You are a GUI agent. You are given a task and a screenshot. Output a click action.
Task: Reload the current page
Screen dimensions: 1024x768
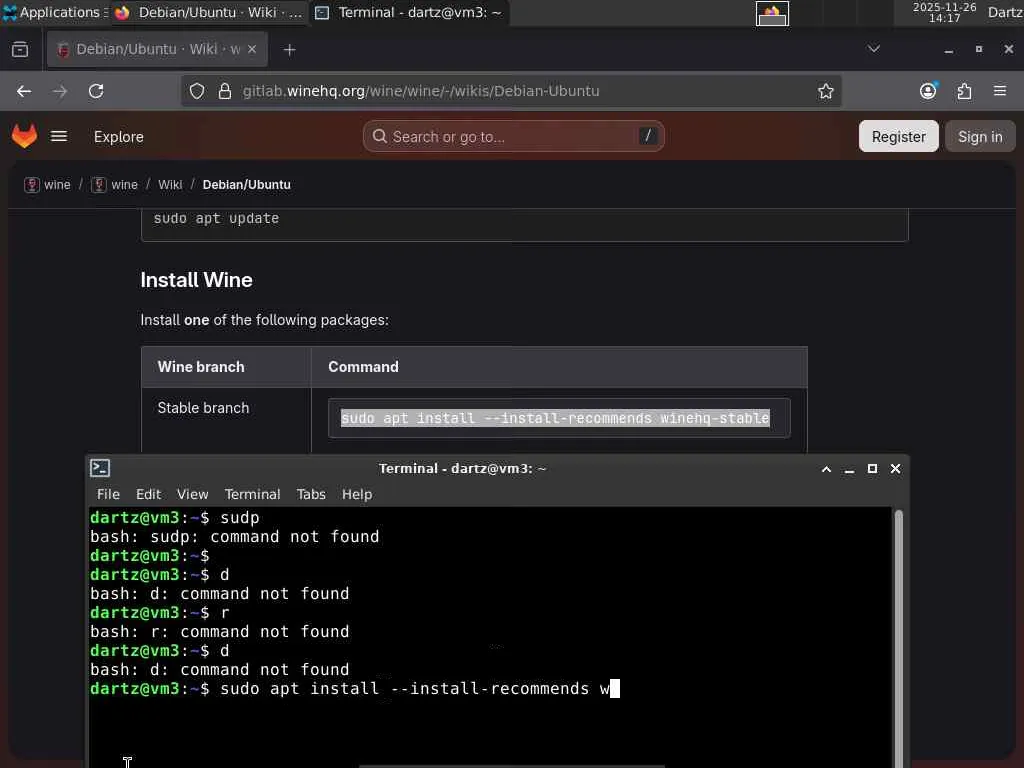(96, 91)
